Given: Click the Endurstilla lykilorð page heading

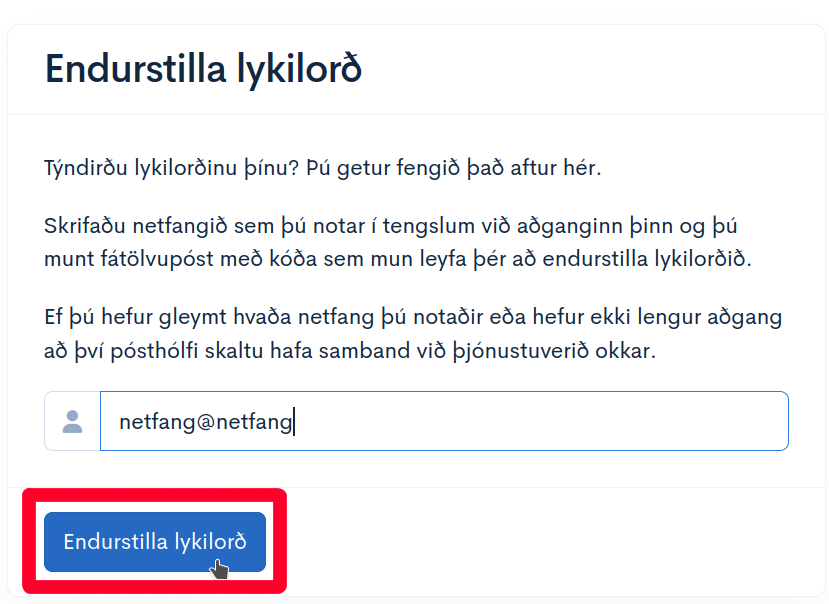Looking at the screenshot, I should pos(203,70).
